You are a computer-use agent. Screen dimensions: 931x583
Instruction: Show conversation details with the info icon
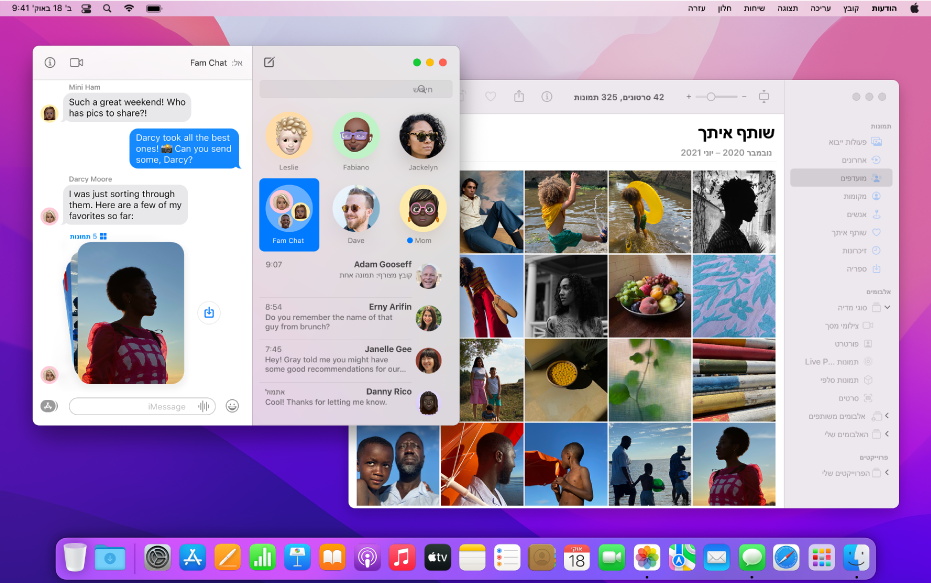click(x=50, y=61)
